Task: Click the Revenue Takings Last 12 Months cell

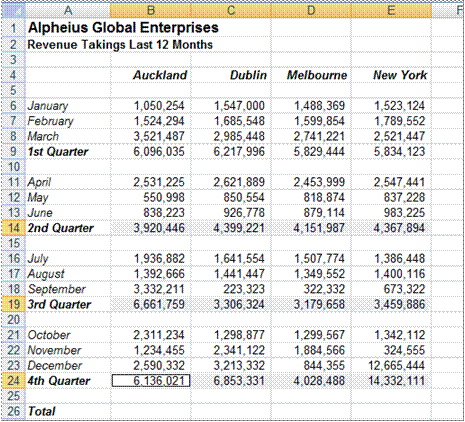Action: (120, 45)
